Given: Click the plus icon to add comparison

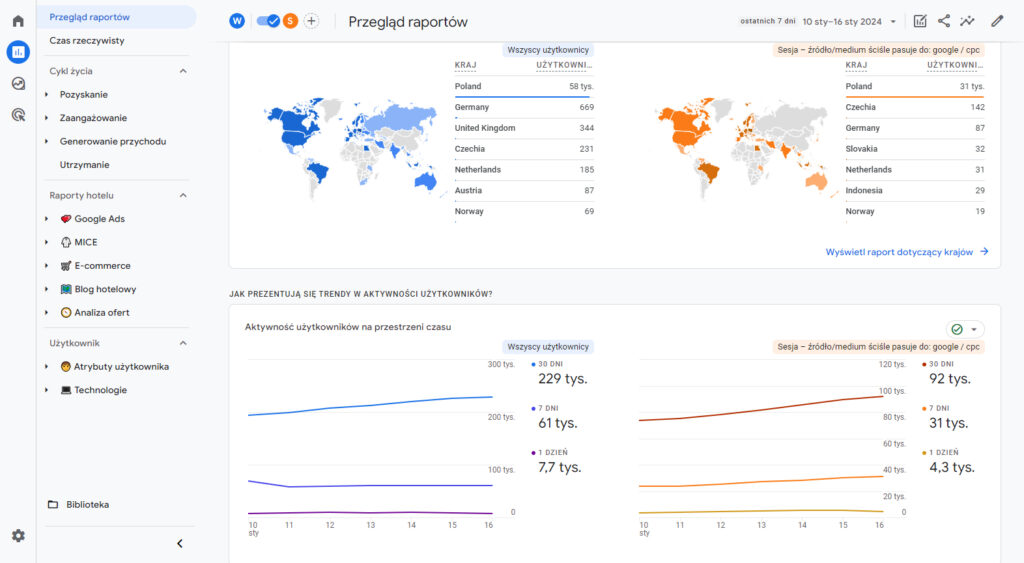Looking at the screenshot, I should pos(311,21).
